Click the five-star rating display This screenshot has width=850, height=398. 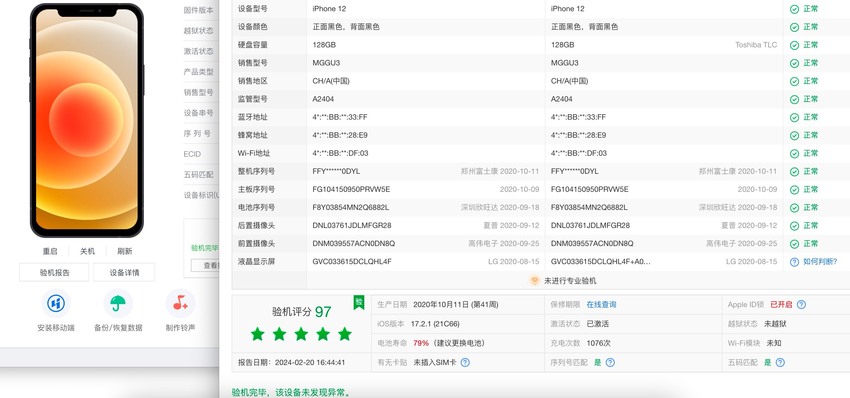point(301,334)
